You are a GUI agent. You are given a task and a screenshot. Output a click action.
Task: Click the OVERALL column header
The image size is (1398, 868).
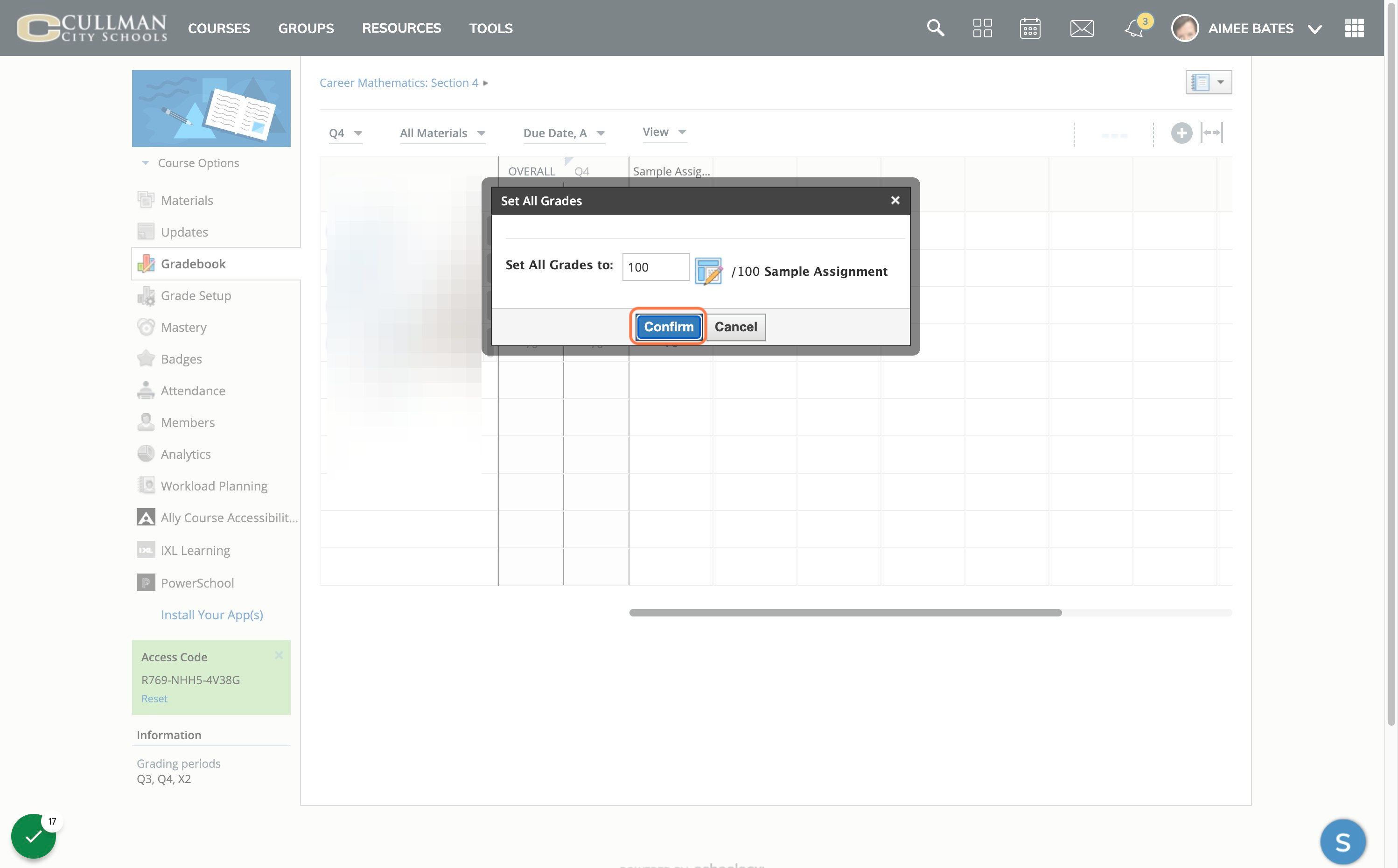(x=531, y=171)
